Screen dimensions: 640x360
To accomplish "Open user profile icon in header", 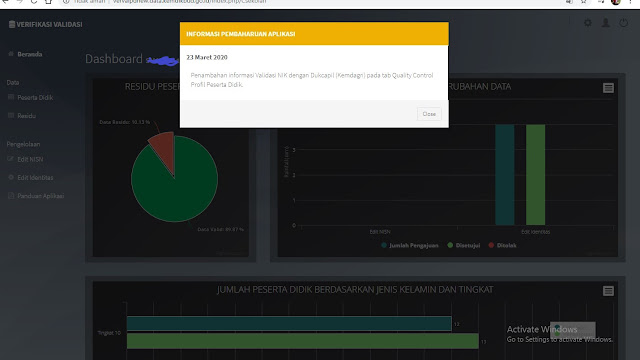I will pos(606,23).
